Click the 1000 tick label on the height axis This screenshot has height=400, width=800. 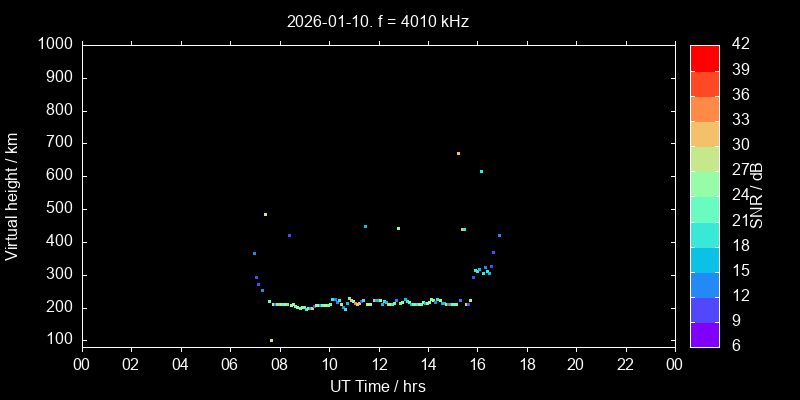click(55, 44)
